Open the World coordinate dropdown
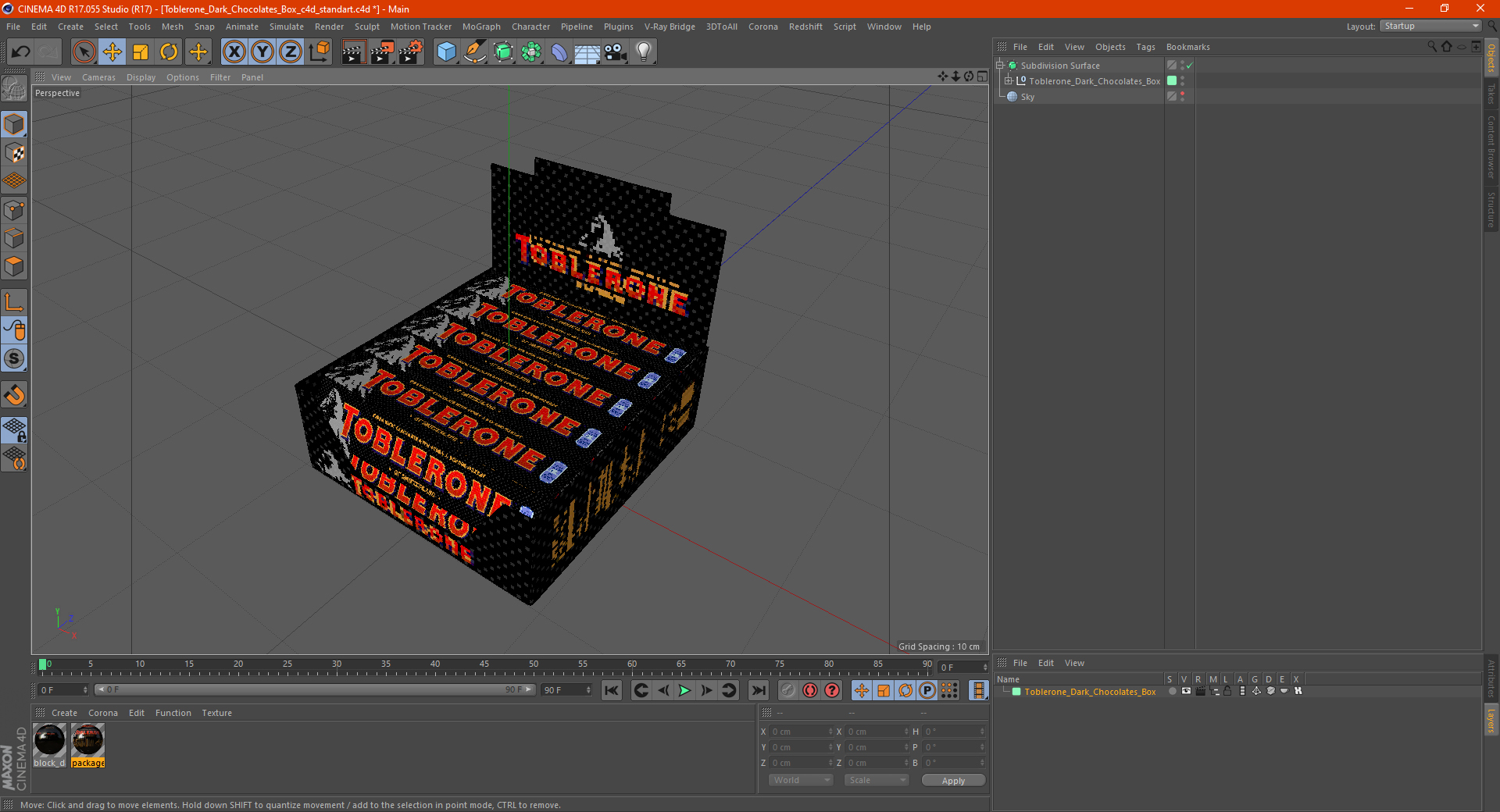Viewport: 1500px width, 812px height. (801, 780)
